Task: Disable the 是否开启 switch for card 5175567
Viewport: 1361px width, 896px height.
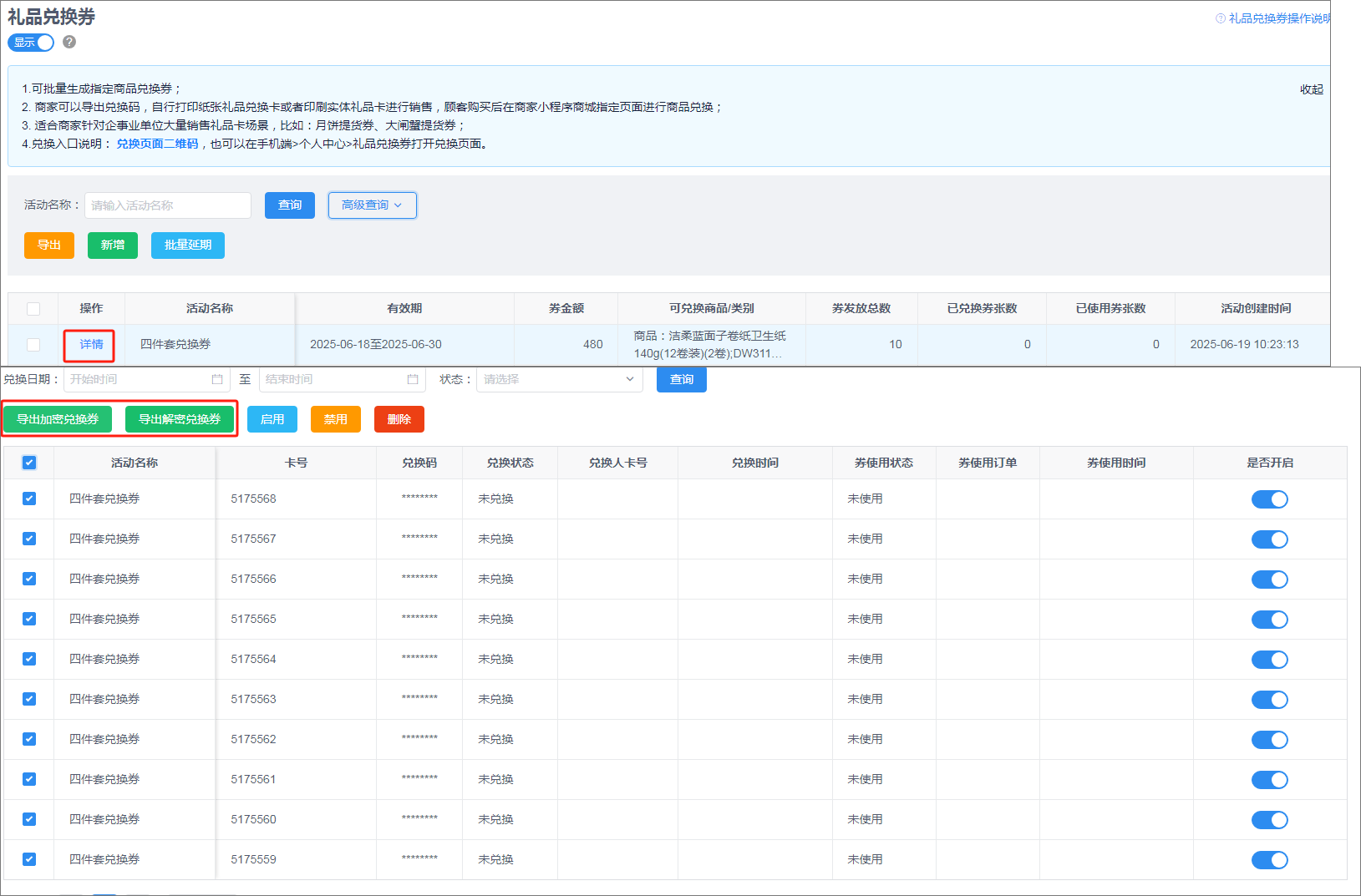Action: pyautogui.click(x=1269, y=539)
